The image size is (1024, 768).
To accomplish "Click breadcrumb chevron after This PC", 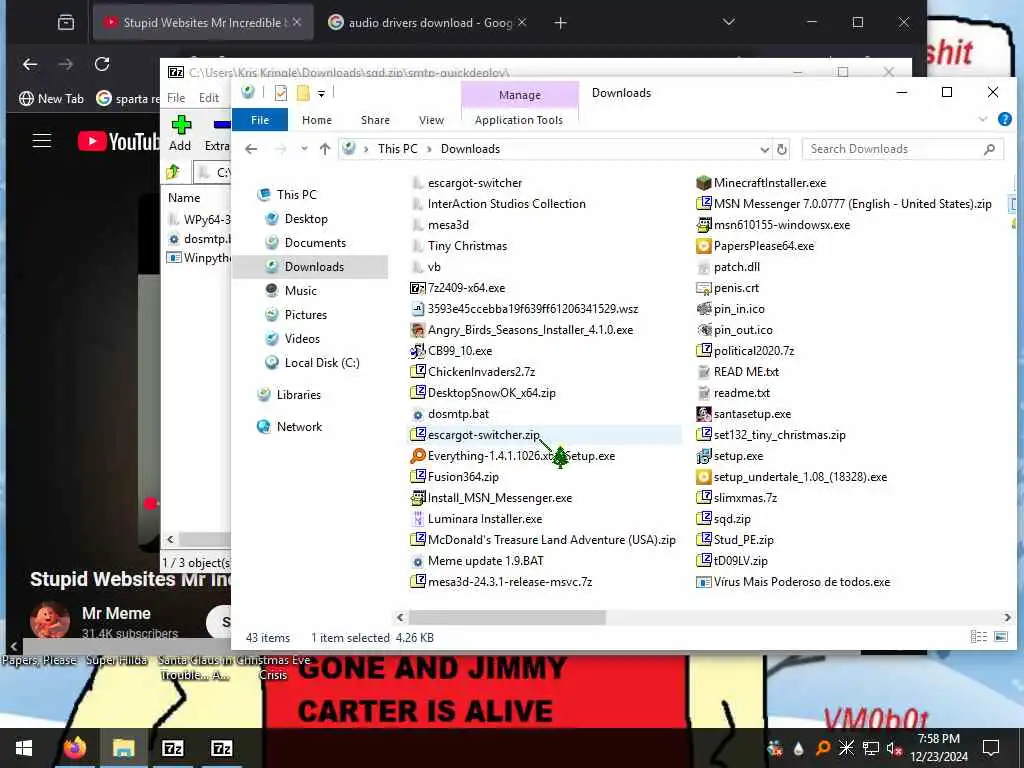I will coord(429,150).
